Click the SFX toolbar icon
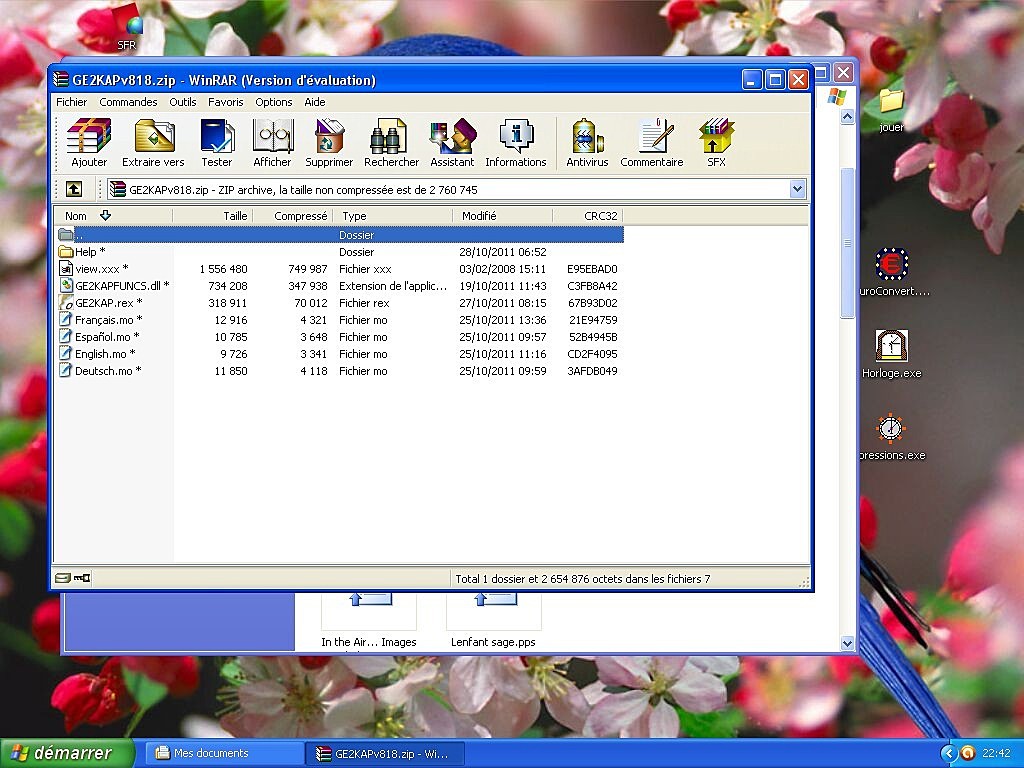The width and height of the screenshot is (1024, 768). pos(716,136)
